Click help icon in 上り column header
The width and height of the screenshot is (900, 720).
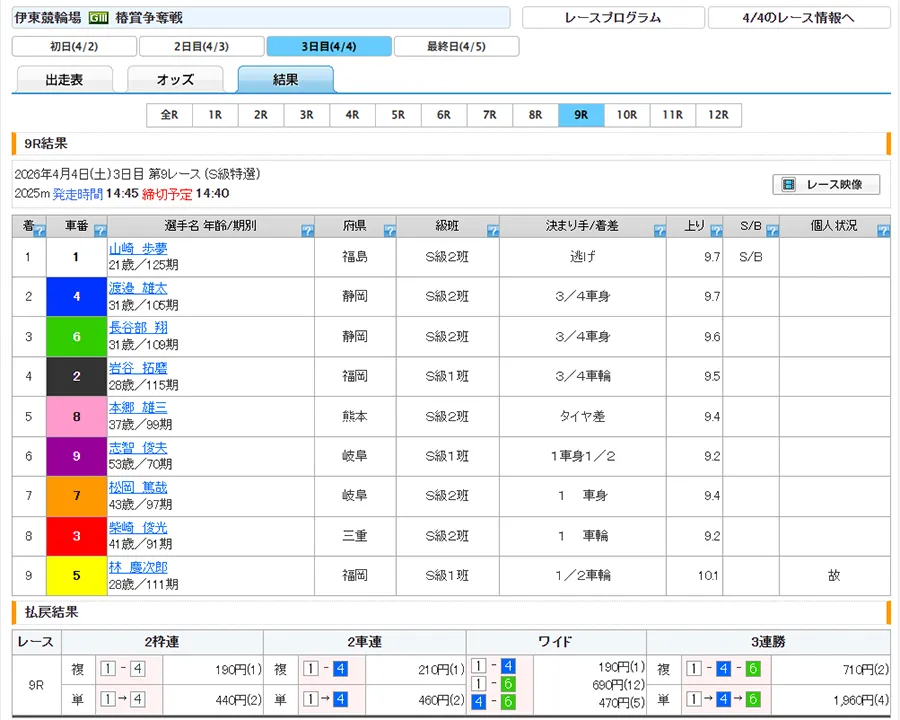715,231
